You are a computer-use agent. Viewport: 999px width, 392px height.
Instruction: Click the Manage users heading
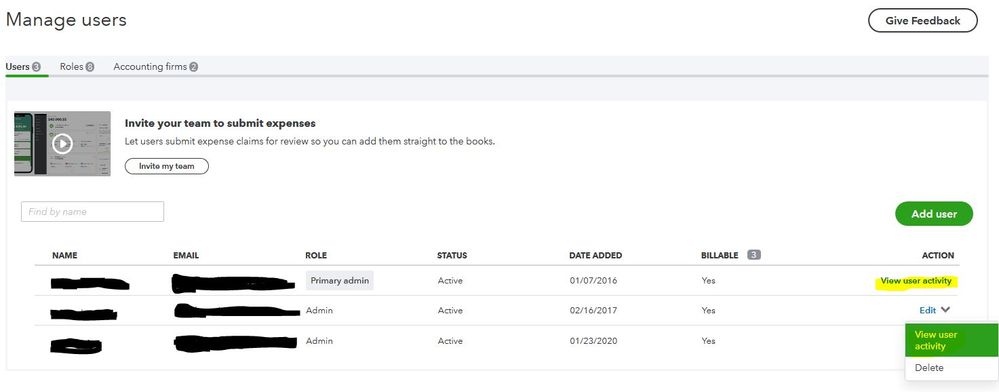(x=66, y=20)
